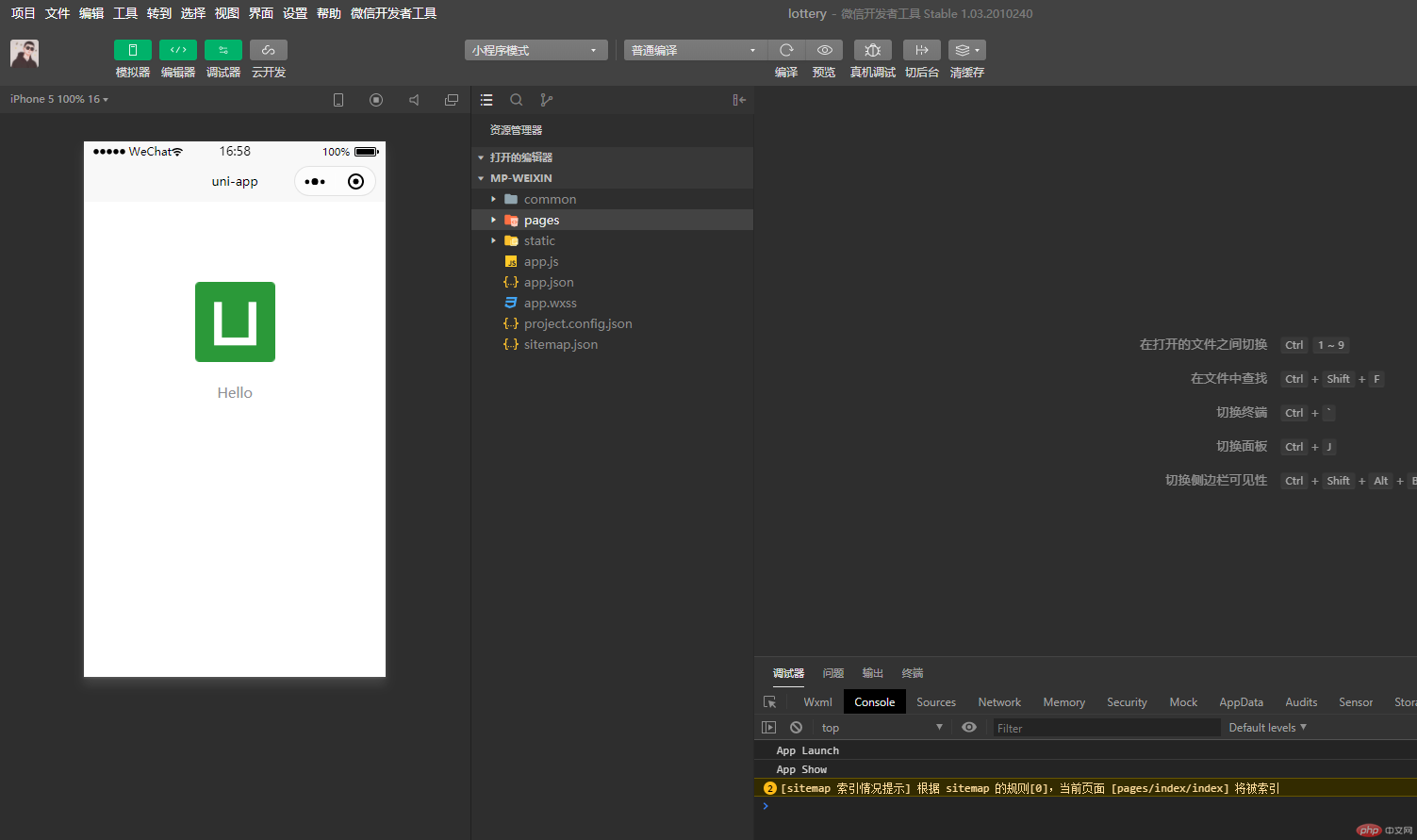1417x840 pixels.
Task: Open the cloud development (云开发) button
Action: [269, 50]
